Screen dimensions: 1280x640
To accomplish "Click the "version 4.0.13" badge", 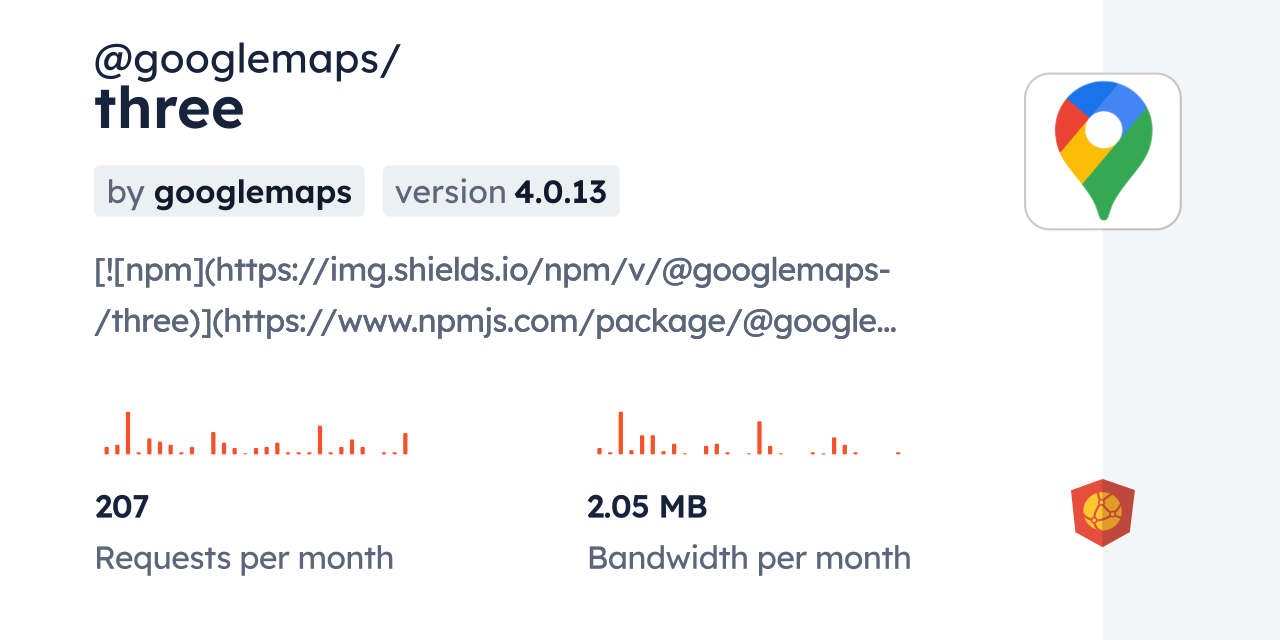I will coord(501,192).
